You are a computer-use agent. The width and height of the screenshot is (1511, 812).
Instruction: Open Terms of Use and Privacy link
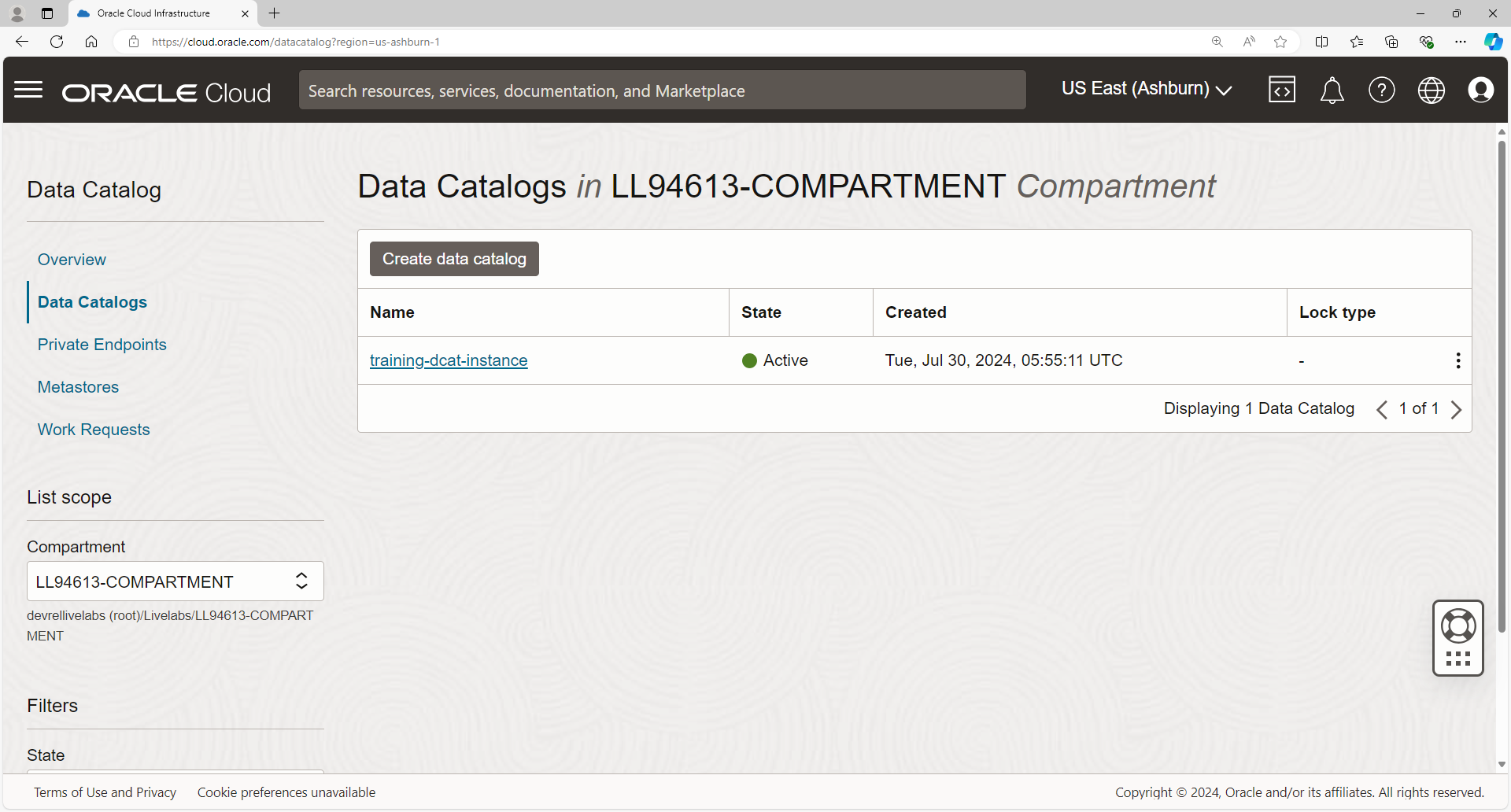pos(105,792)
